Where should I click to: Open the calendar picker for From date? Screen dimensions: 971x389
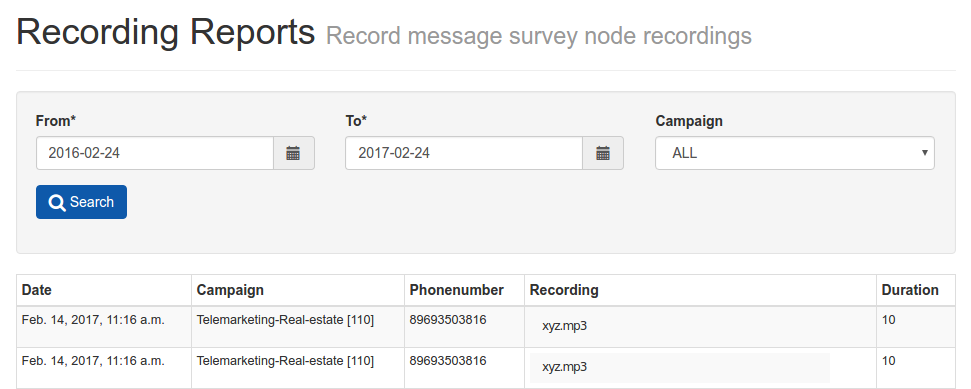pyautogui.click(x=294, y=153)
